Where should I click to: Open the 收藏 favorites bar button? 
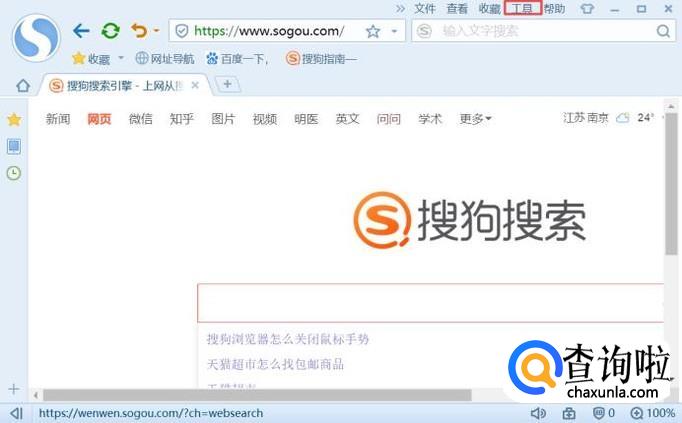coord(91,58)
